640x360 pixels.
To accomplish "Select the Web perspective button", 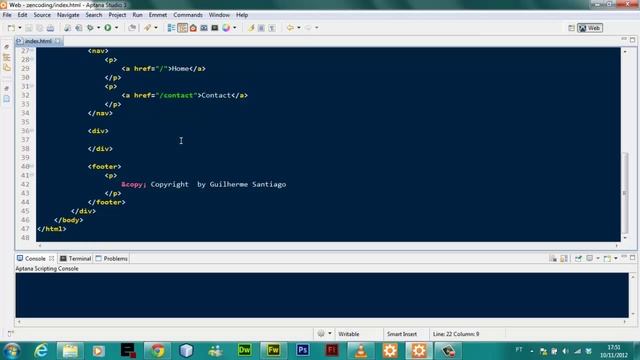I will coord(590,28).
